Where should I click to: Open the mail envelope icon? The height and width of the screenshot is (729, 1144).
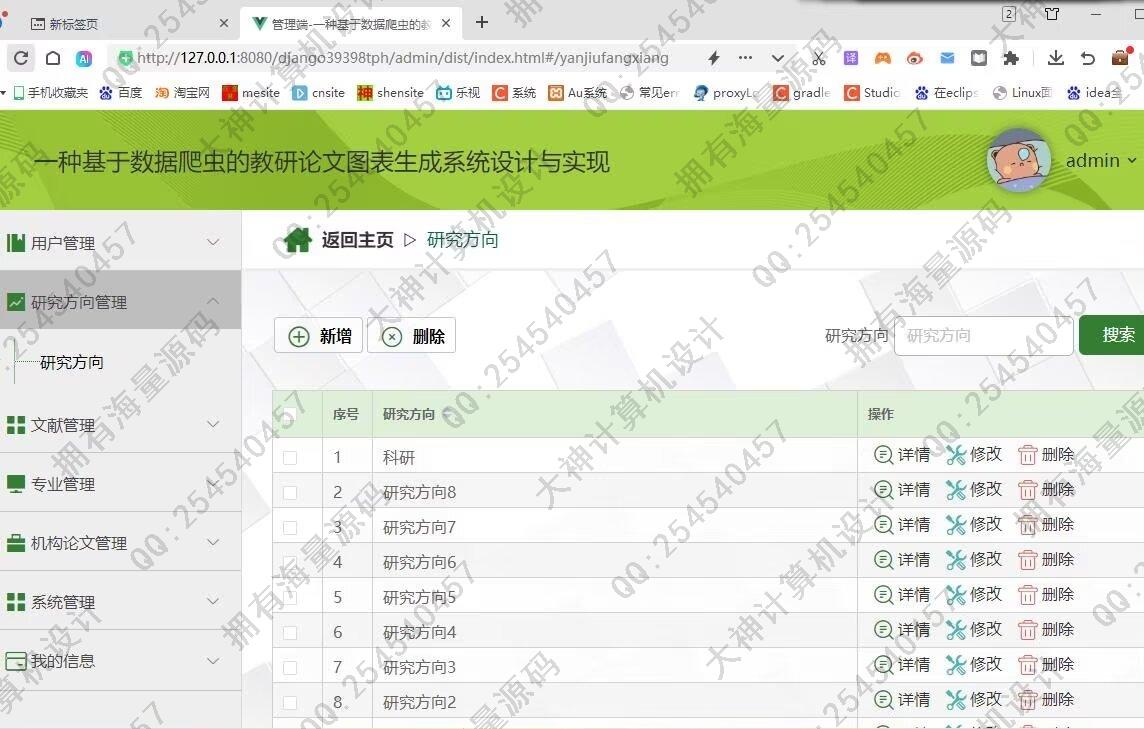(947, 58)
